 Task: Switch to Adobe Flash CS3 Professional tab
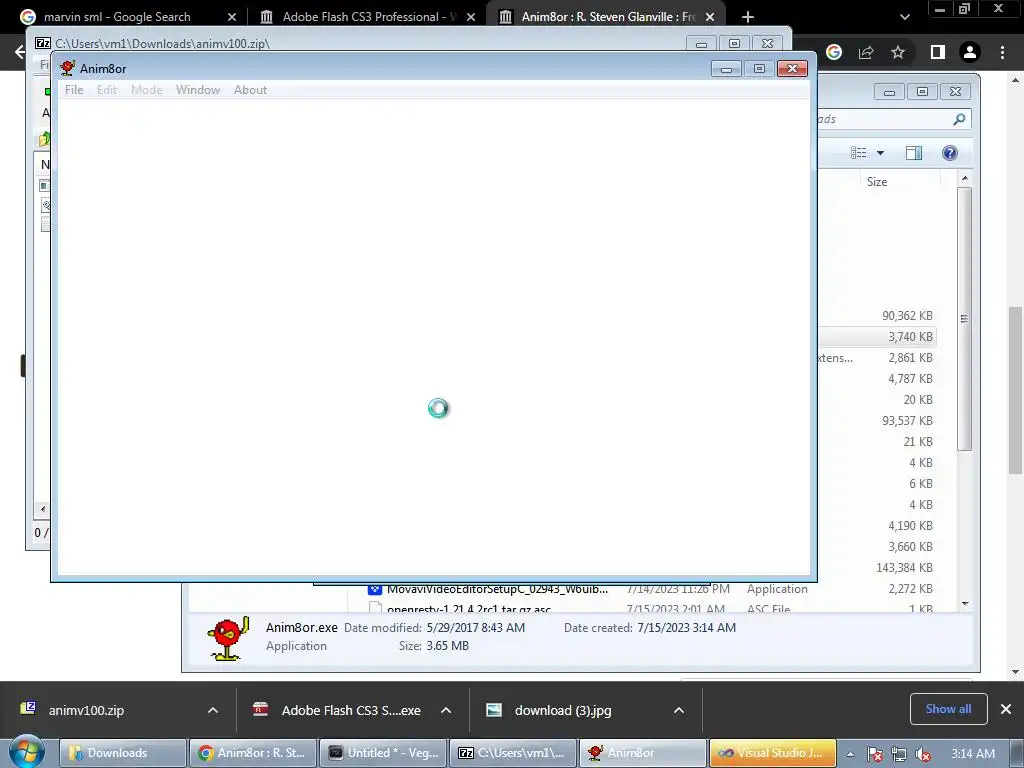pyautogui.click(x=369, y=17)
